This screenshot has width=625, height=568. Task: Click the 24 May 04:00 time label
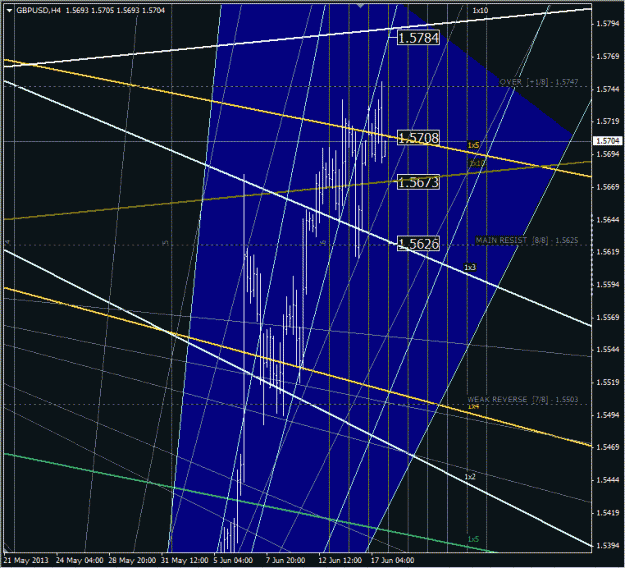(x=80, y=560)
